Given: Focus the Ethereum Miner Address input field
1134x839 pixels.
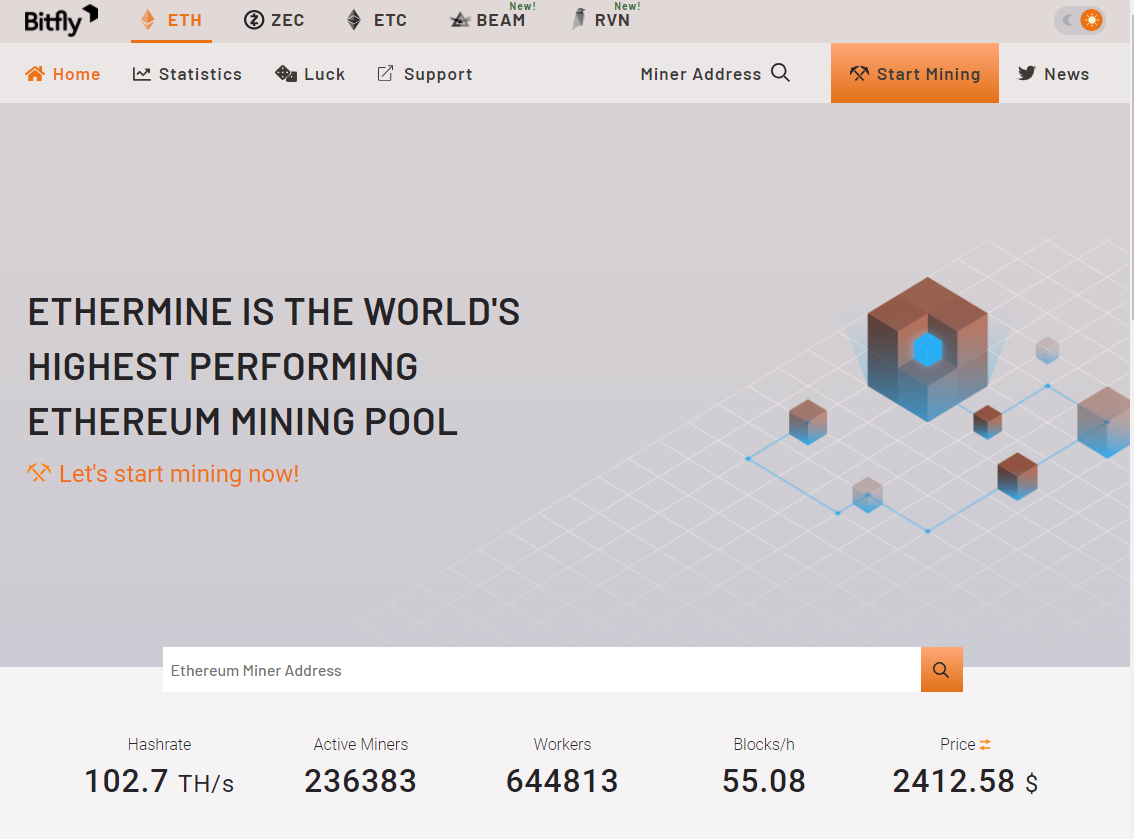Looking at the screenshot, I should [x=542, y=670].
